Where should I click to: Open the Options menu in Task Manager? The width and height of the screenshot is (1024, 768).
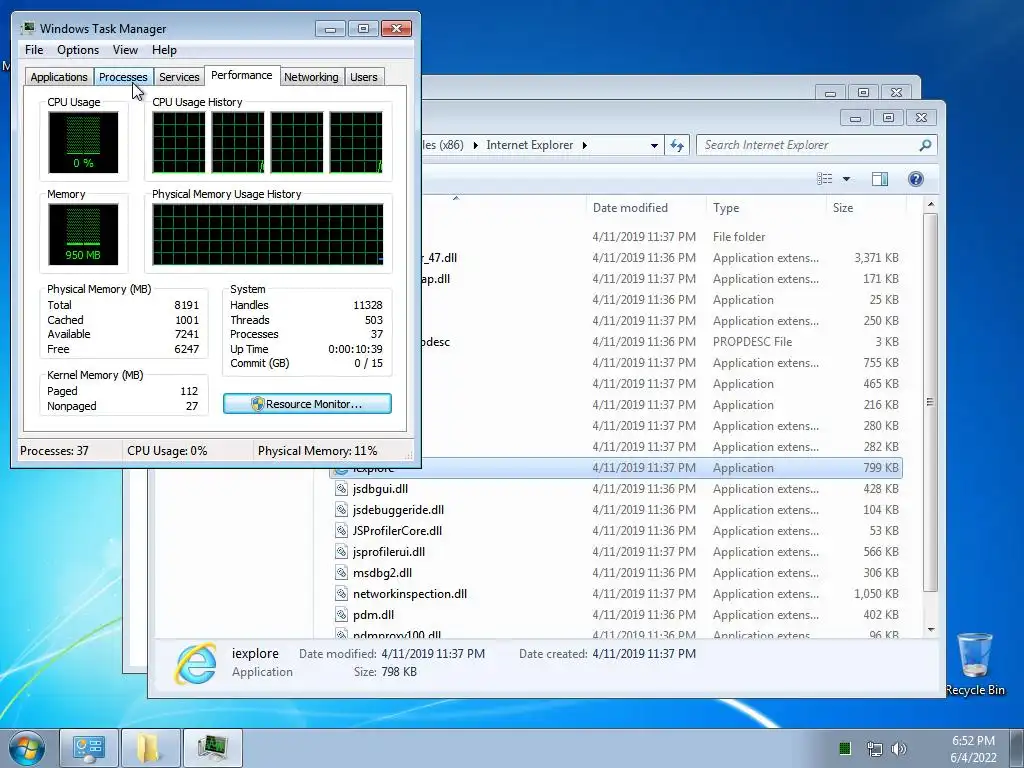(x=78, y=50)
